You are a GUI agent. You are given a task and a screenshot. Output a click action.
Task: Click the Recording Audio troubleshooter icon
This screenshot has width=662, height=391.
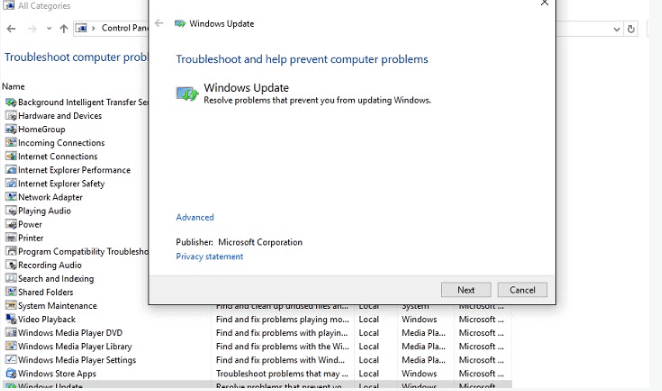[11, 265]
